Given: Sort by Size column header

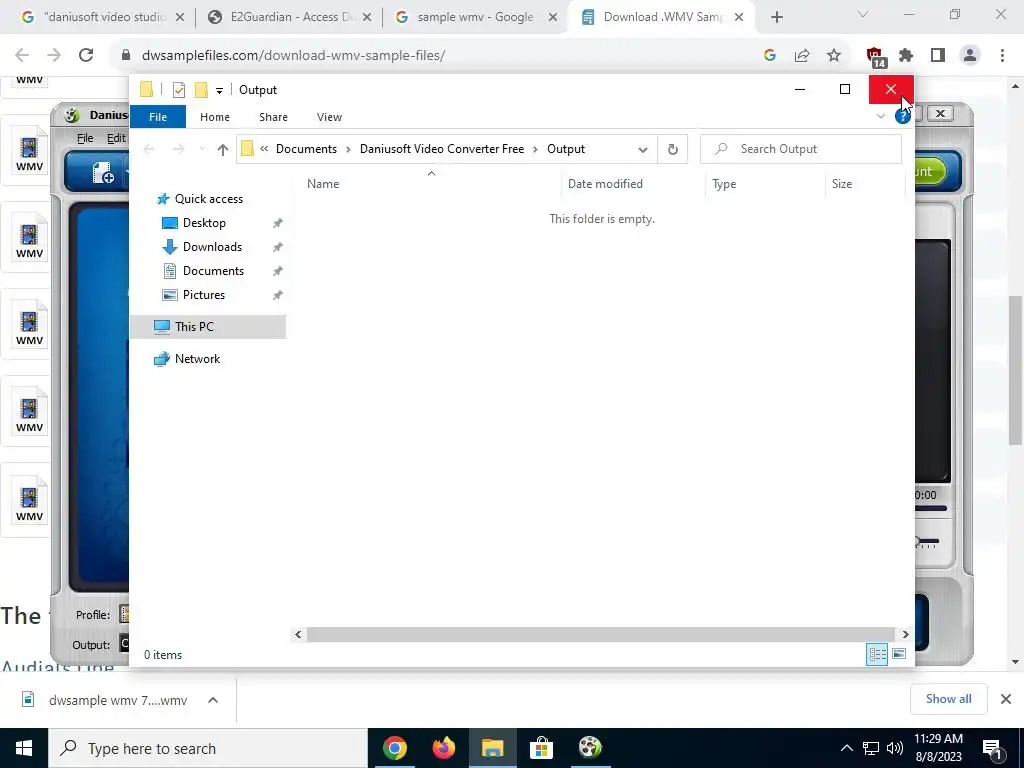Looking at the screenshot, I should click(x=841, y=184).
